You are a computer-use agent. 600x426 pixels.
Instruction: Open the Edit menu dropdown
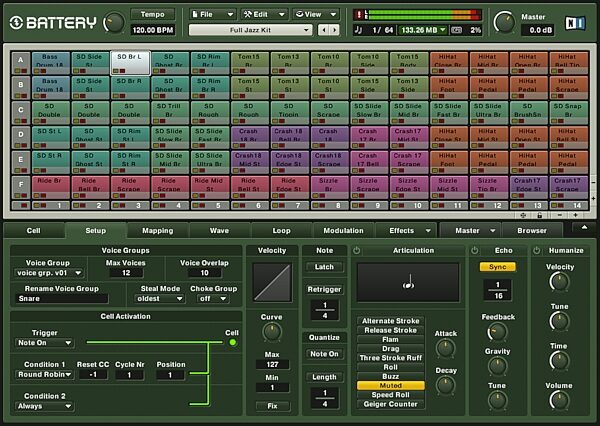(x=264, y=14)
